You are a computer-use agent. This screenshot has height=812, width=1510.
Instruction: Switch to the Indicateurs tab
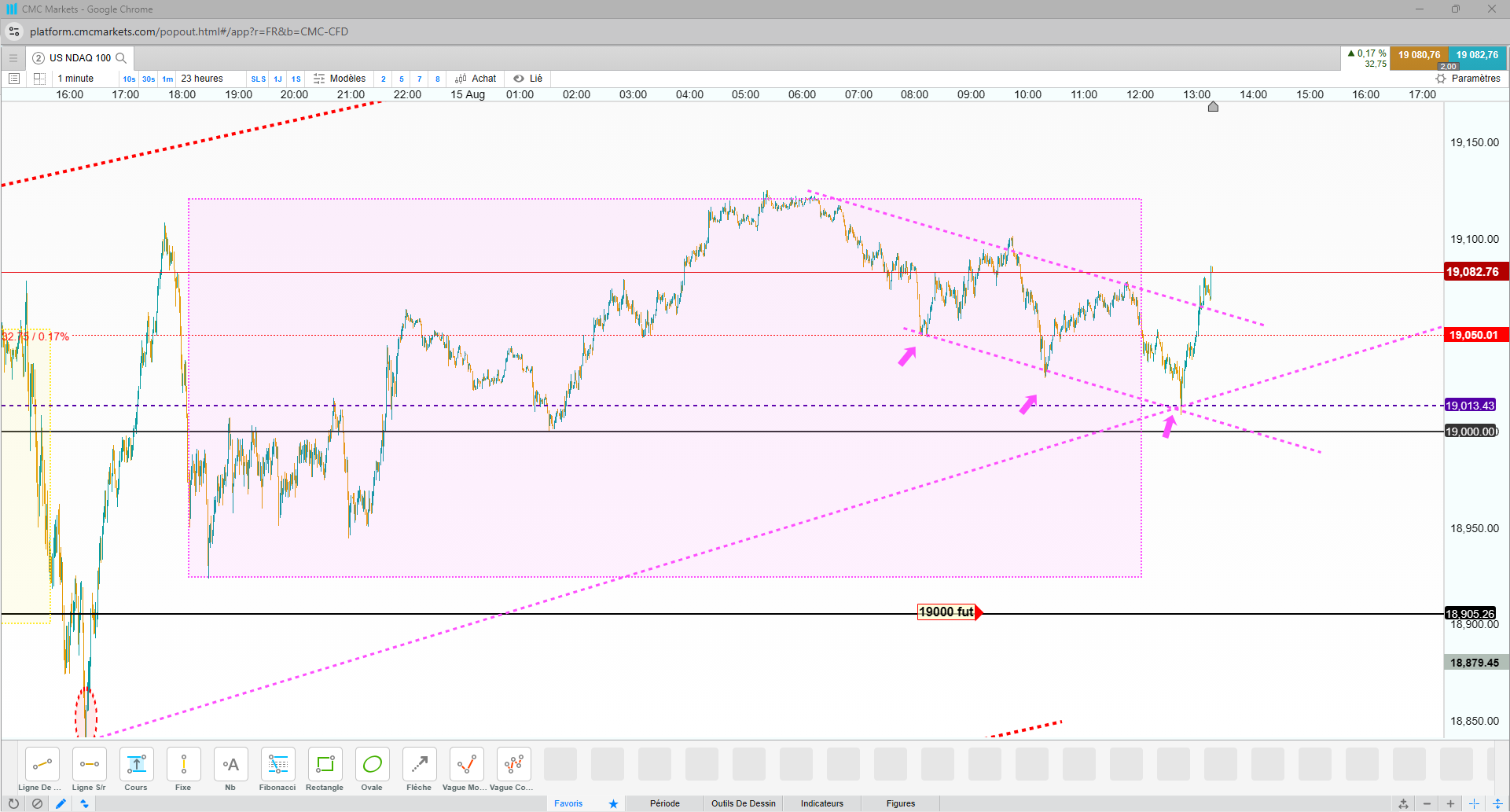click(822, 803)
